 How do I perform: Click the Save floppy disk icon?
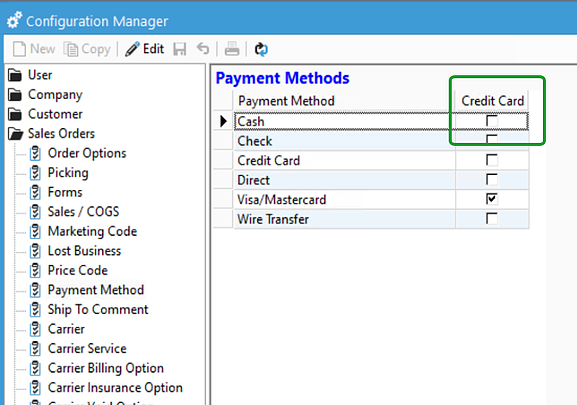[180, 49]
